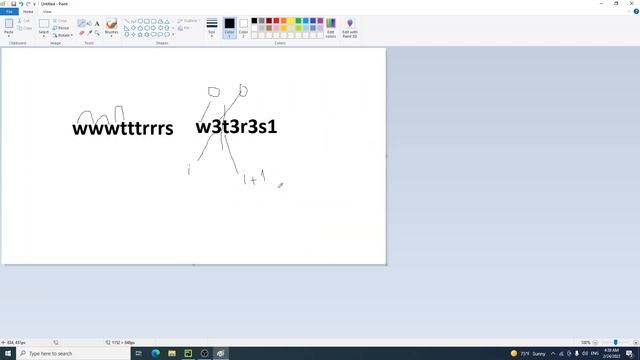Open Microsoft Edge from taskbar
The image size is (640, 360).
pos(156,353)
